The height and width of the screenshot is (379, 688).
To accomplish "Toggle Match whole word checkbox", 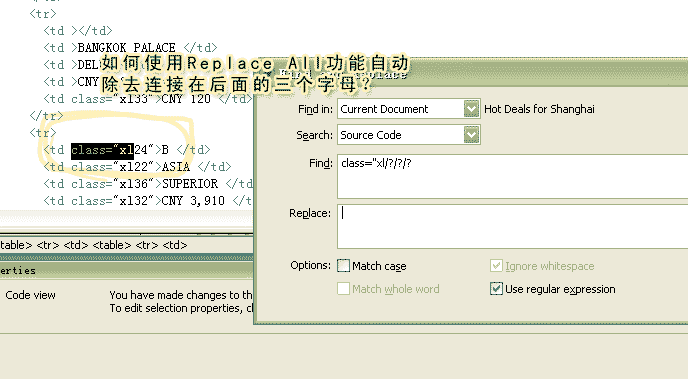I will 344,289.
